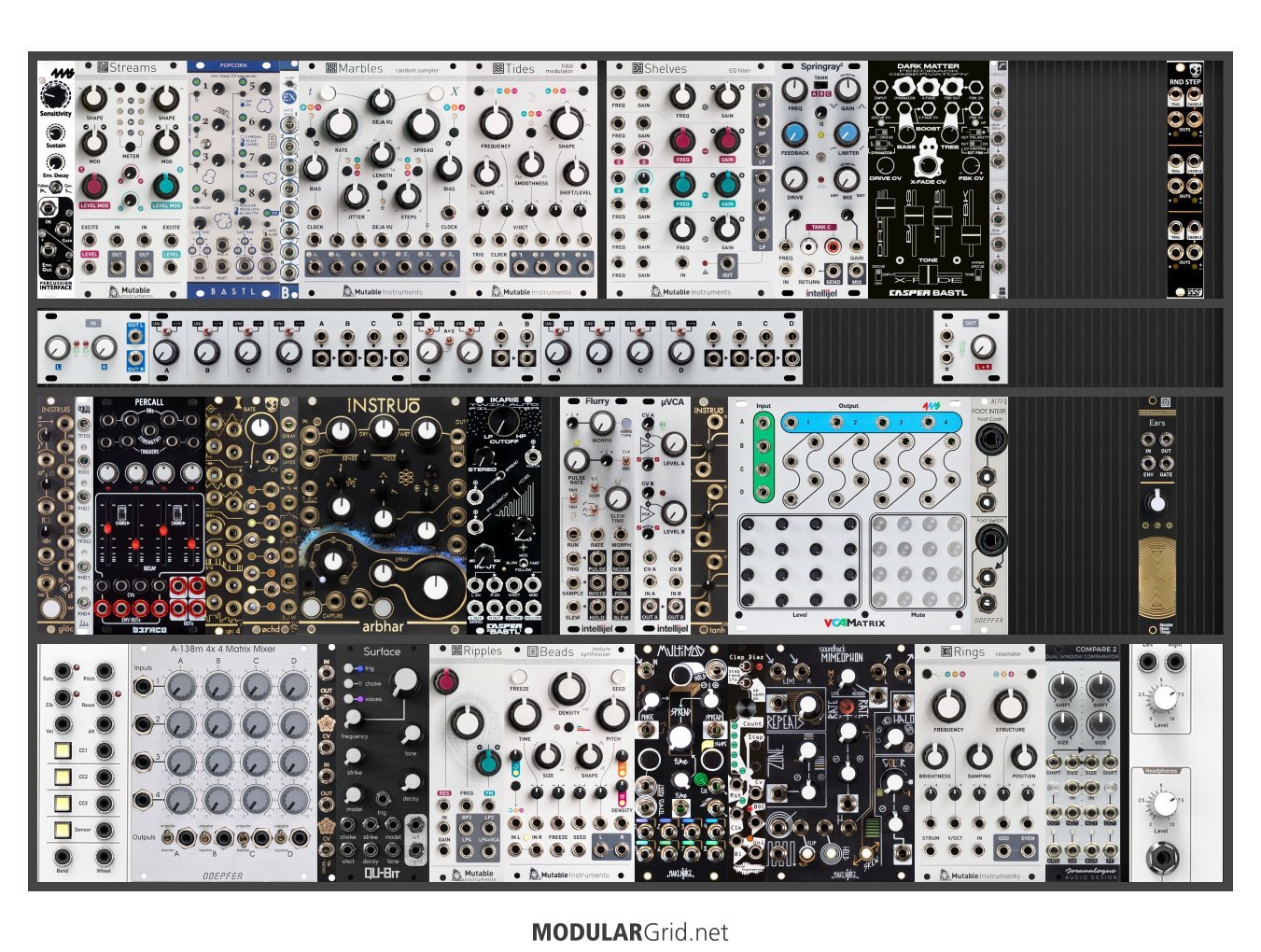Click the SLOPE knob on Tides
1261x952 pixels.
[486, 172]
